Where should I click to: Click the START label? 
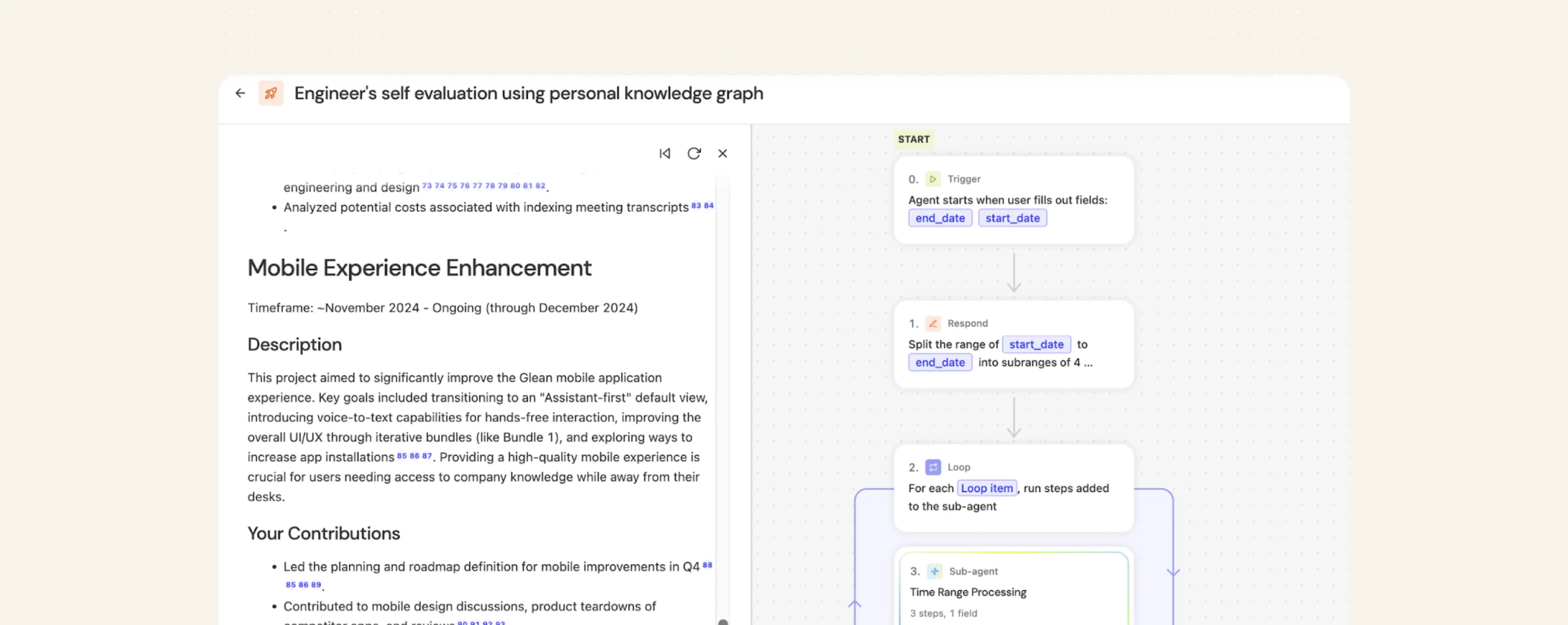coord(914,139)
